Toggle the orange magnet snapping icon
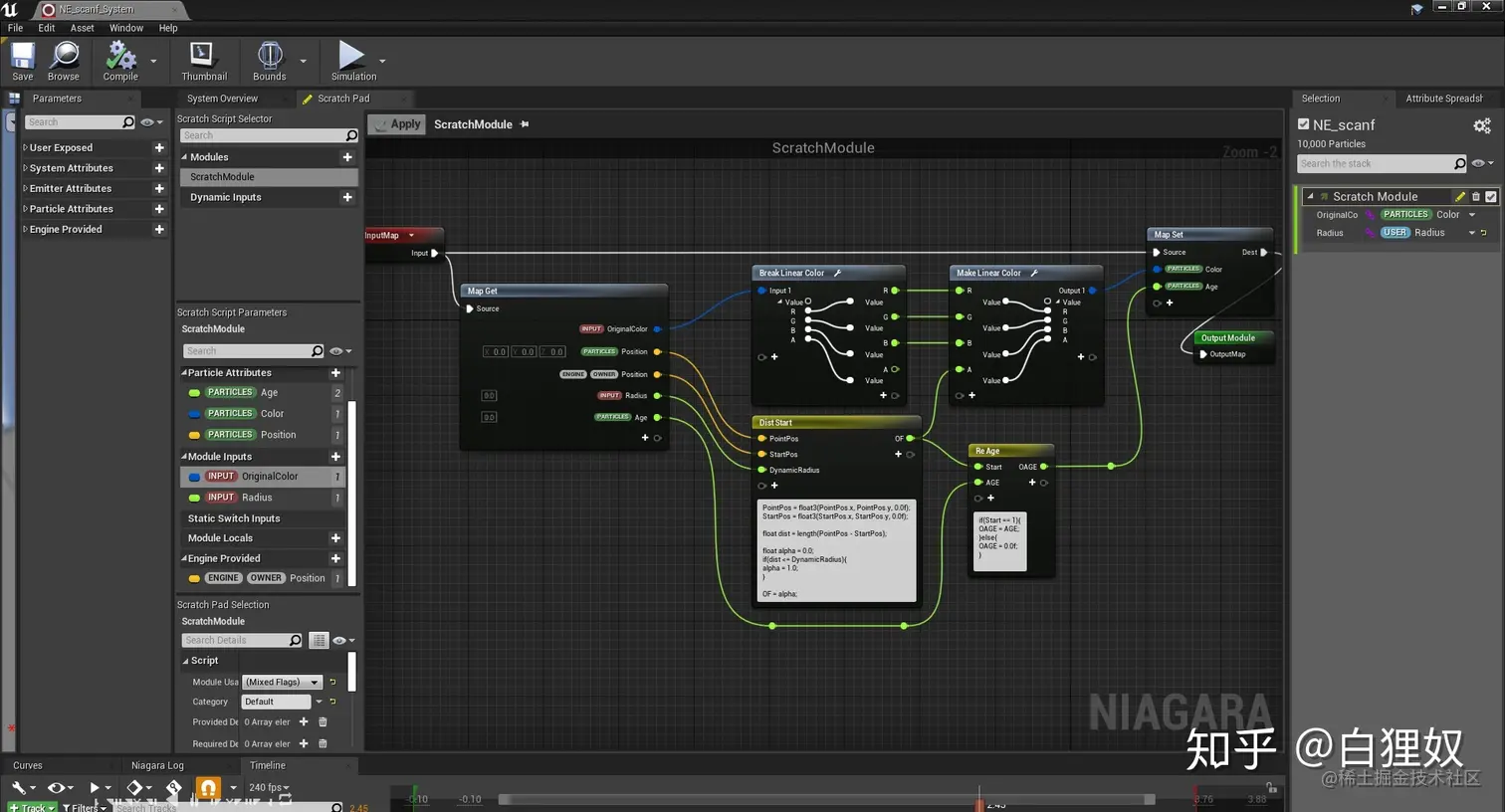Screen dimensions: 1505x812 pos(207,788)
